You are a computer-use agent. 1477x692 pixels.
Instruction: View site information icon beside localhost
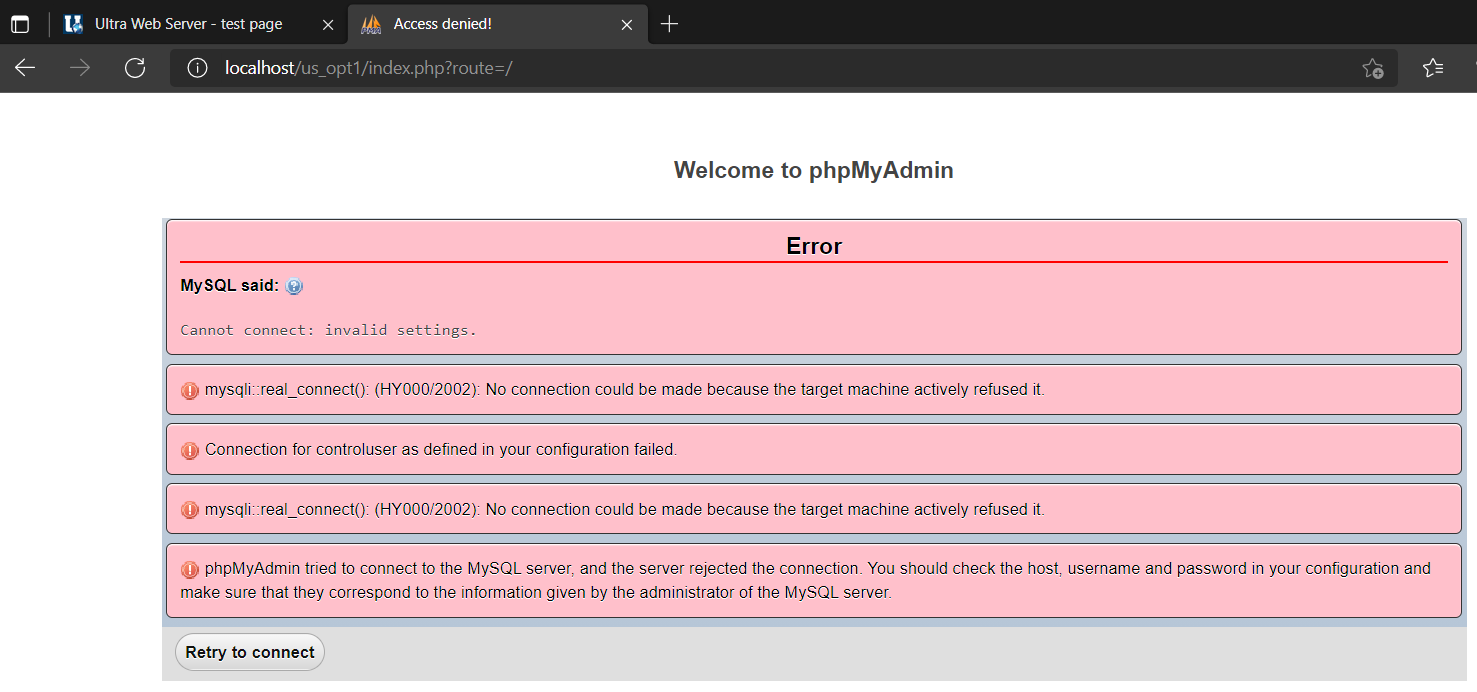(198, 68)
